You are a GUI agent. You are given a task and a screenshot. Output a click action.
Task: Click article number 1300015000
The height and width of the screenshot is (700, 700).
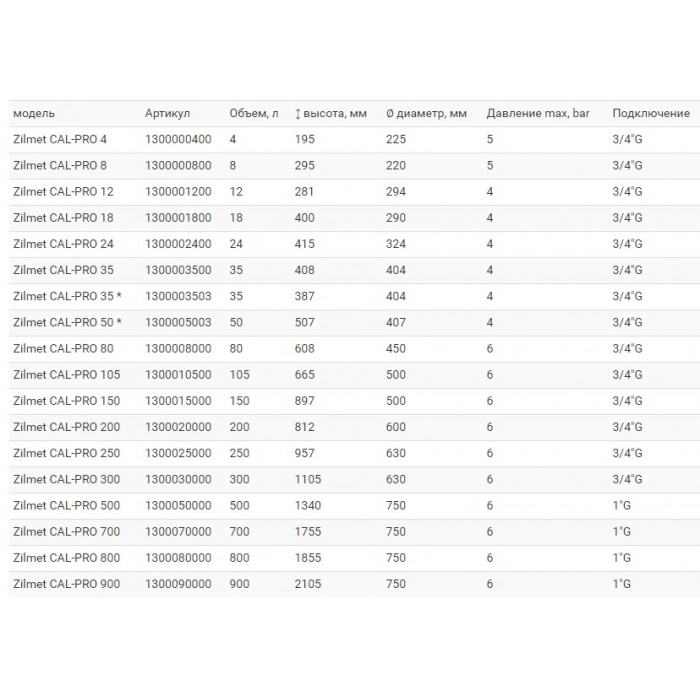tap(178, 401)
